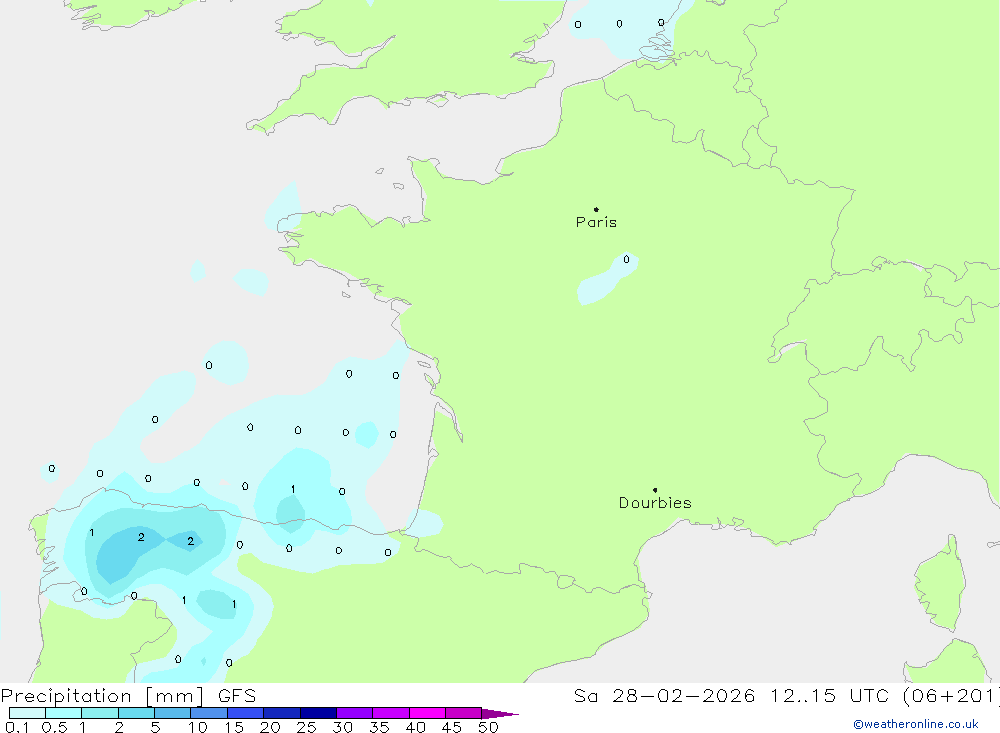Image resolution: width=1000 pixels, height=733 pixels.
Task: Select the 1 mm legend color swatch
Action: tap(100, 713)
